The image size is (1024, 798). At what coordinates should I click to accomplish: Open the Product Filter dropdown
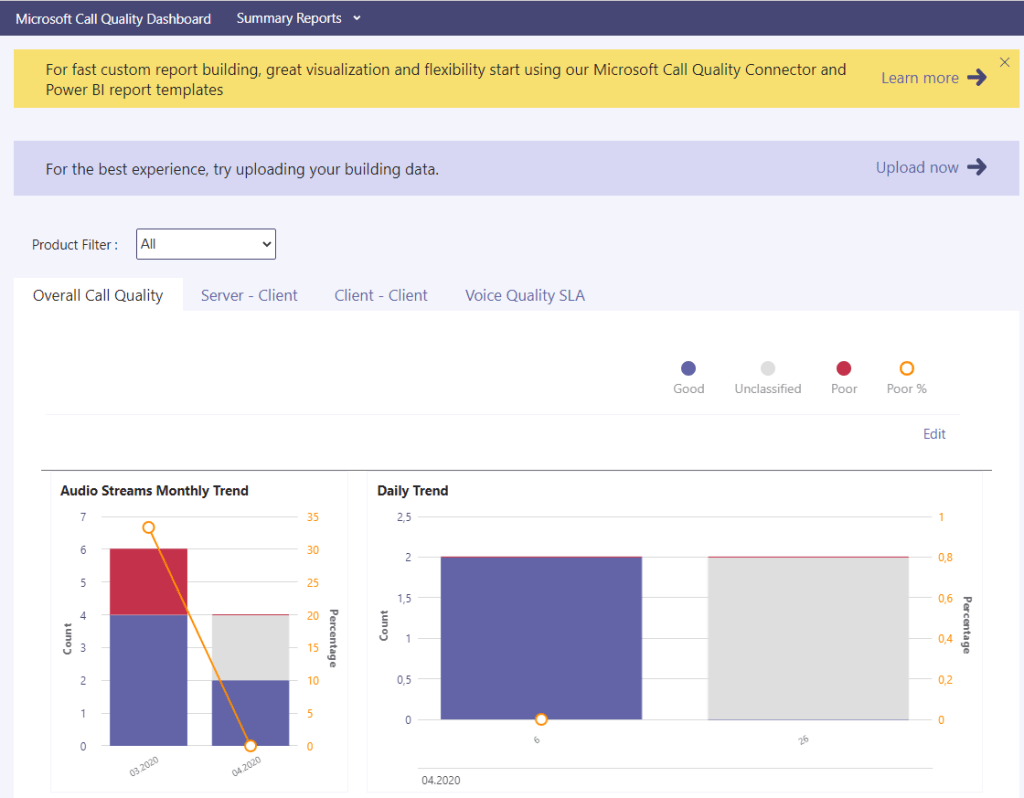click(205, 244)
